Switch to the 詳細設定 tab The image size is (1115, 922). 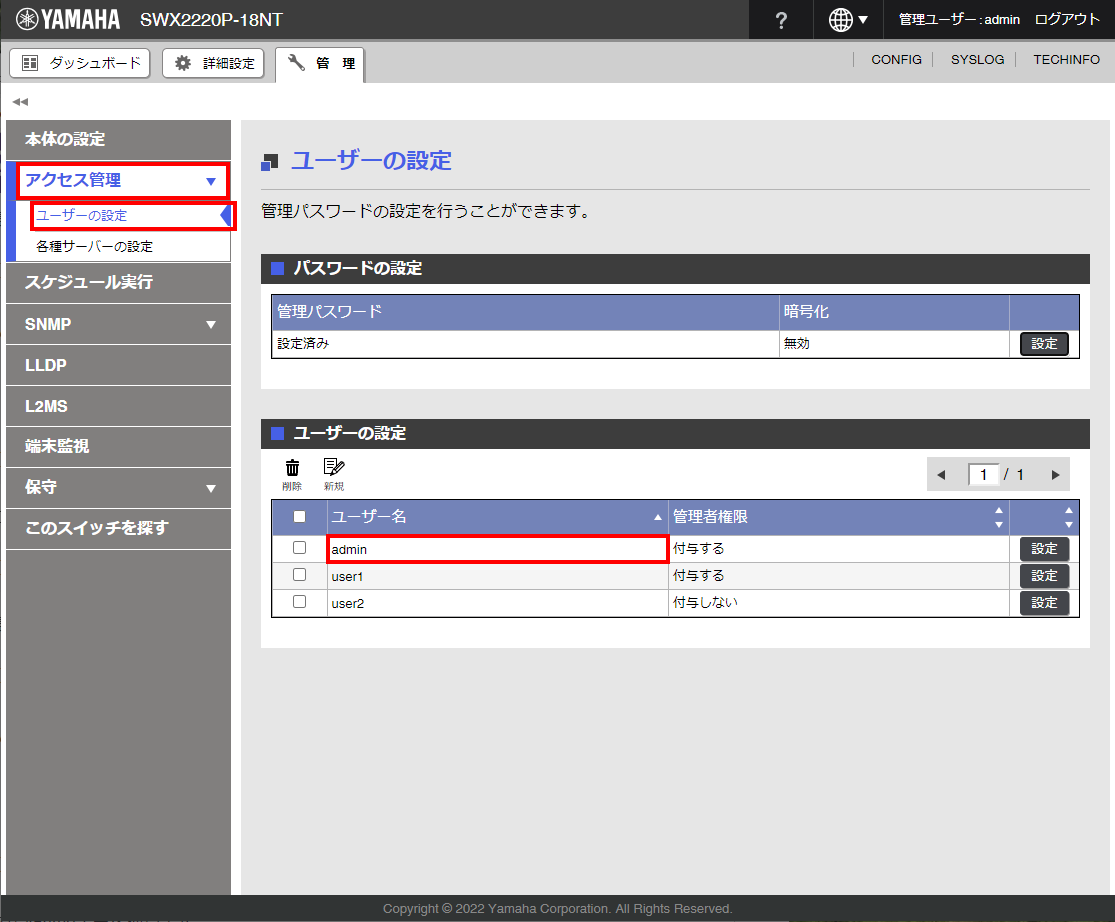[x=214, y=63]
